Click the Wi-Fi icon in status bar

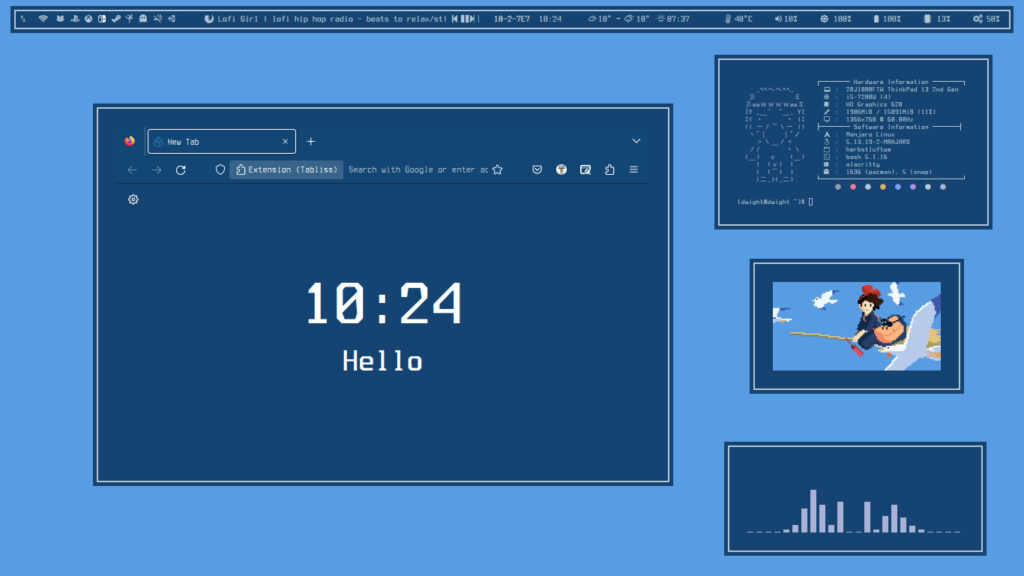point(43,19)
